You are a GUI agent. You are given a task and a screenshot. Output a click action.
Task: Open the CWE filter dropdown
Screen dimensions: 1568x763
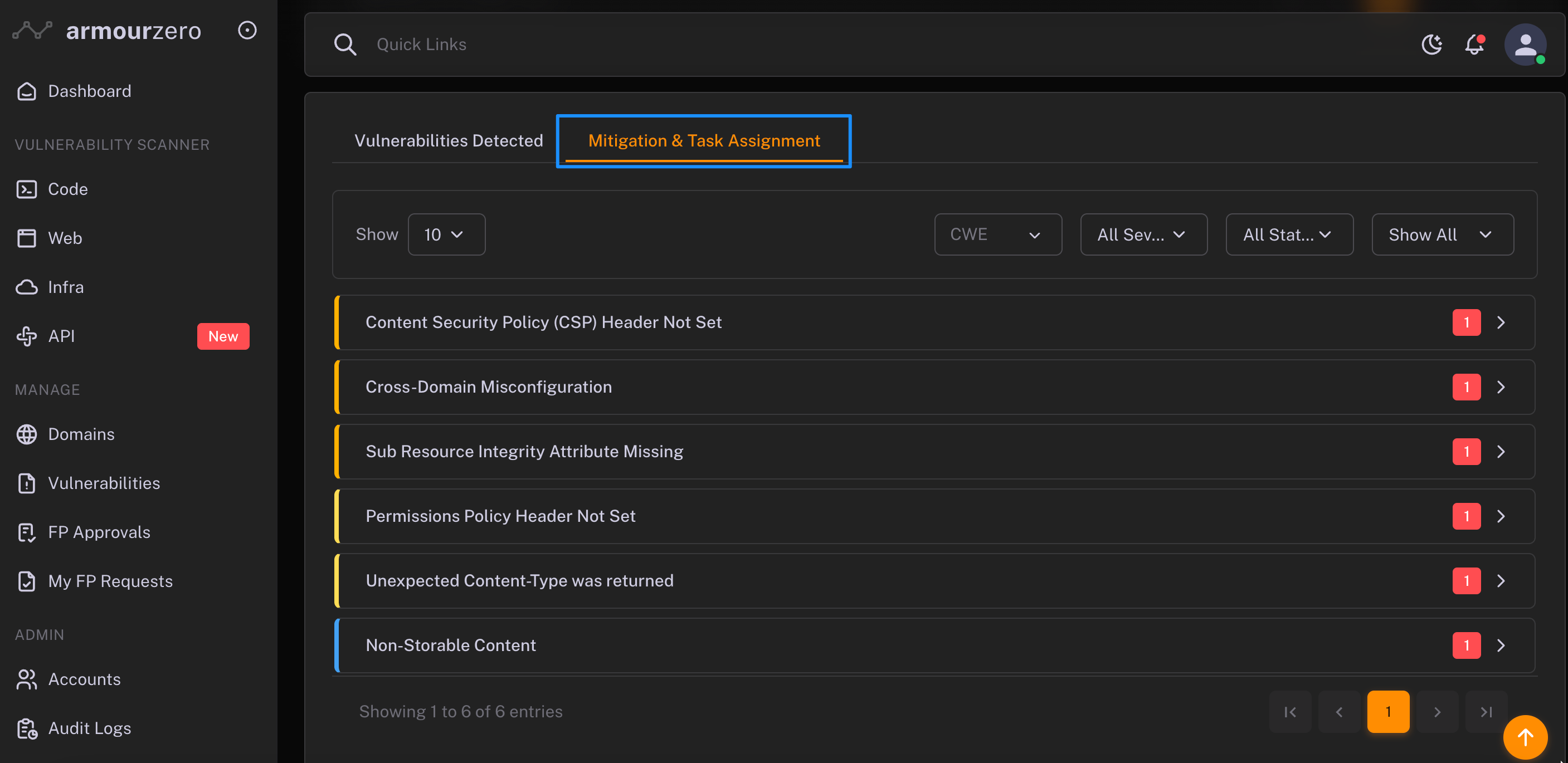pos(997,234)
